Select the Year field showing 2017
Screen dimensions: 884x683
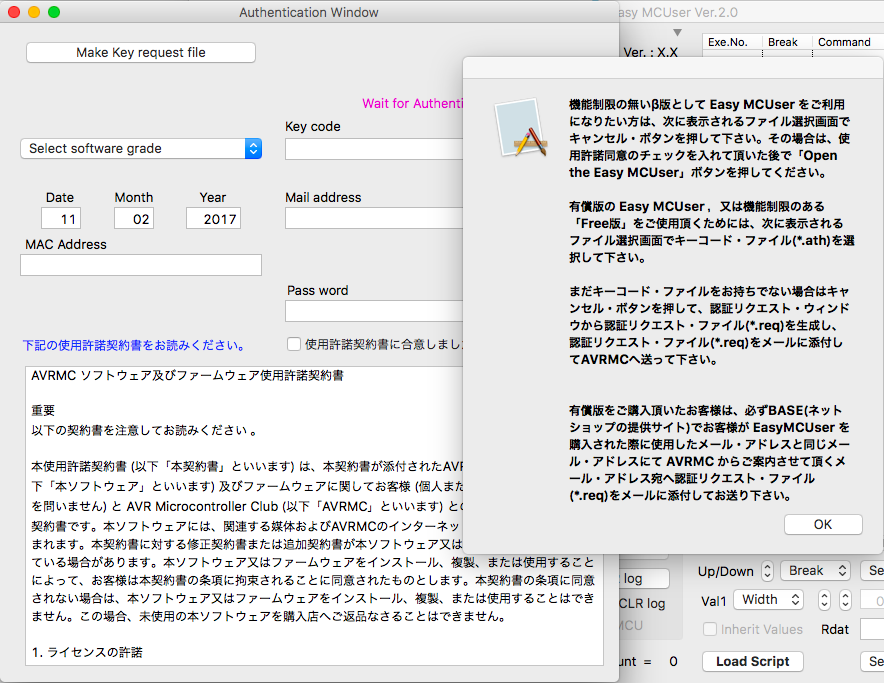pyautogui.click(x=213, y=219)
